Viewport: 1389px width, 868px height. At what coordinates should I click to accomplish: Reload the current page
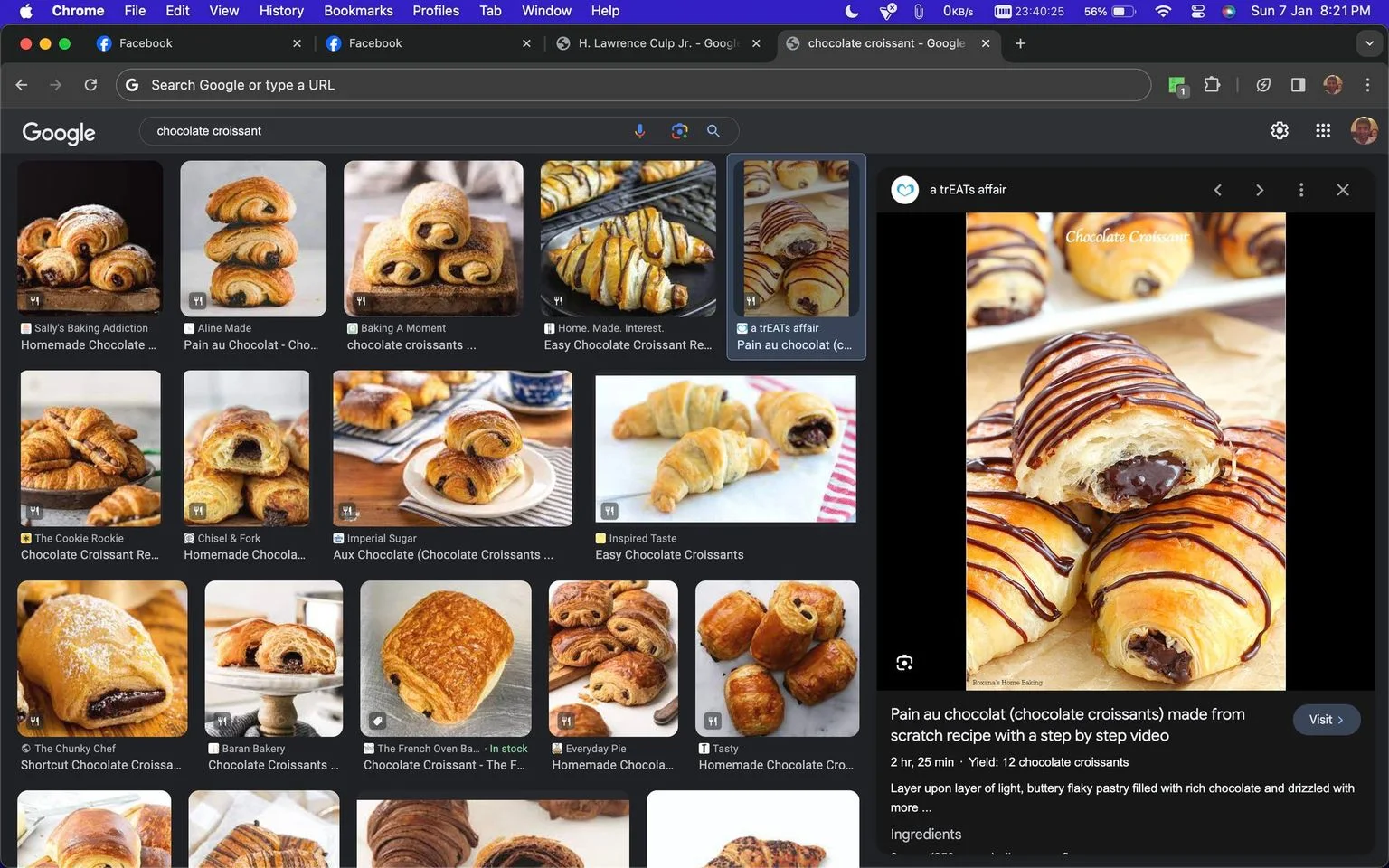pyautogui.click(x=90, y=85)
